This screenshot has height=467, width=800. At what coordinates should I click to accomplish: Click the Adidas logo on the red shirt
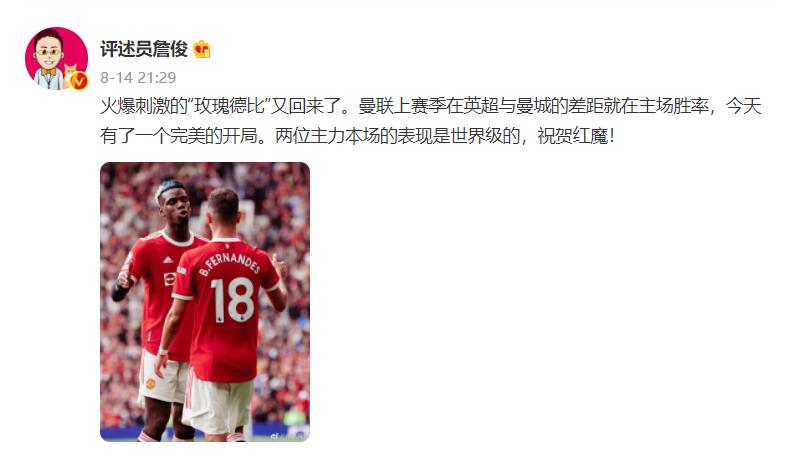[x=167, y=260]
